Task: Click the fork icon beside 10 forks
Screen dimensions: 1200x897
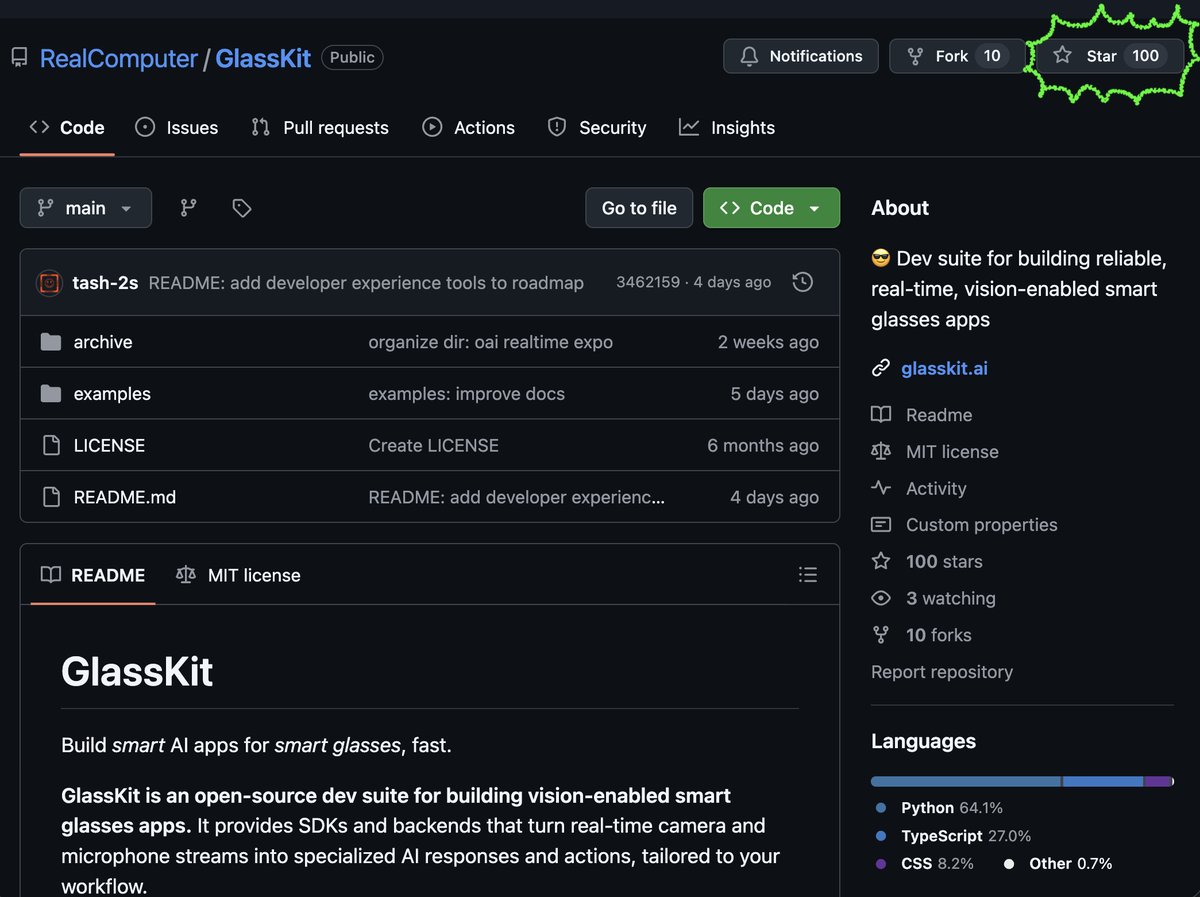Action: (x=881, y=635)
